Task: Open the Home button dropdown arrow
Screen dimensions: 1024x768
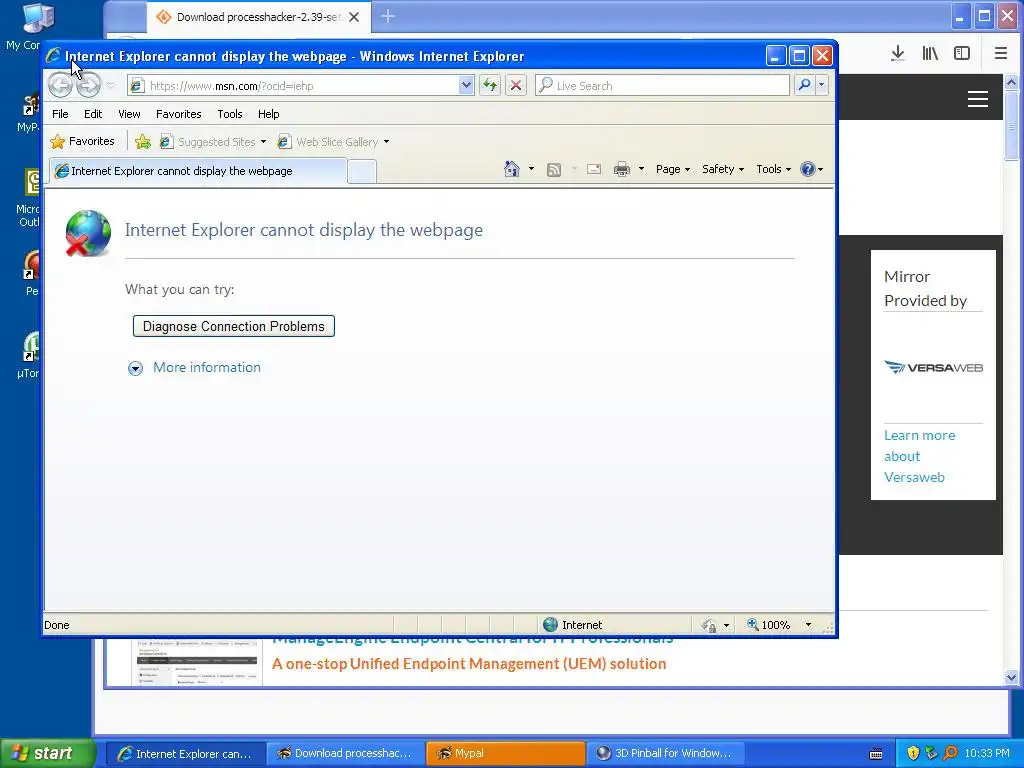Action: click(531, 169)
